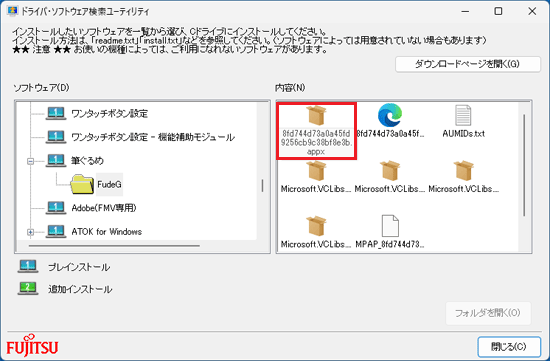Click the 内容 pane vertical scrollbar
The height and width of the screenshot is (361, 550).
pyautogui.click(x=524, y=165)
